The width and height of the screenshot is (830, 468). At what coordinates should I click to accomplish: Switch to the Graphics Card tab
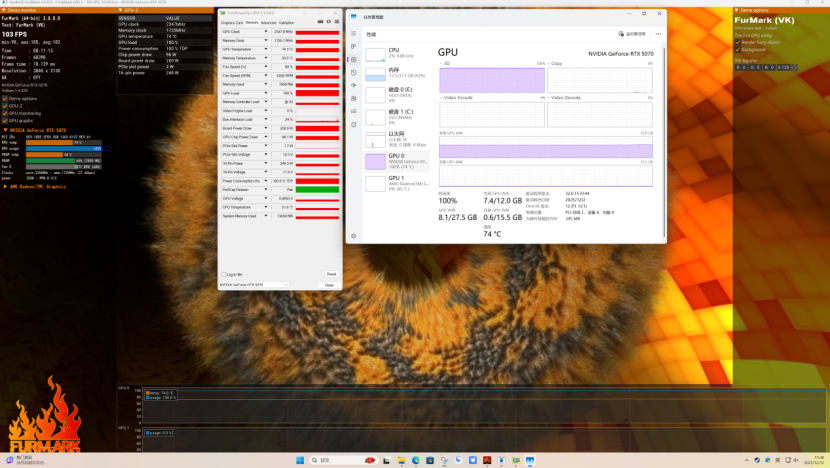(231, 22)
